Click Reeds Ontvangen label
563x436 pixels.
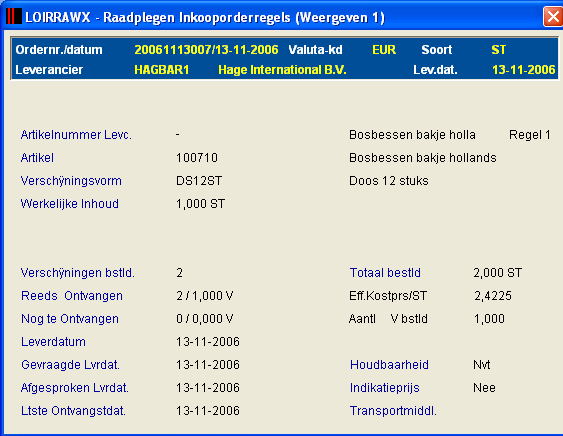(72, 296)
